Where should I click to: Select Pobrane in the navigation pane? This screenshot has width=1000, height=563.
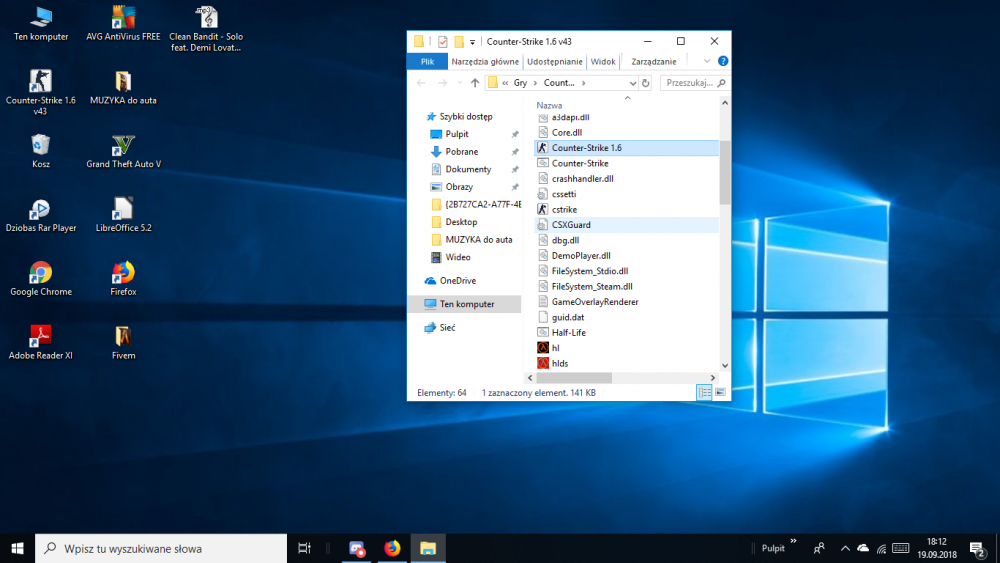click(x=461, y=152)
